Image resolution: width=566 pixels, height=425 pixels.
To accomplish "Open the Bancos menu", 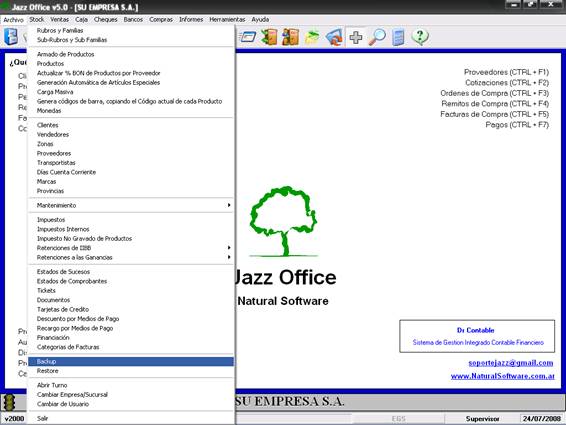I will [133, 19].
